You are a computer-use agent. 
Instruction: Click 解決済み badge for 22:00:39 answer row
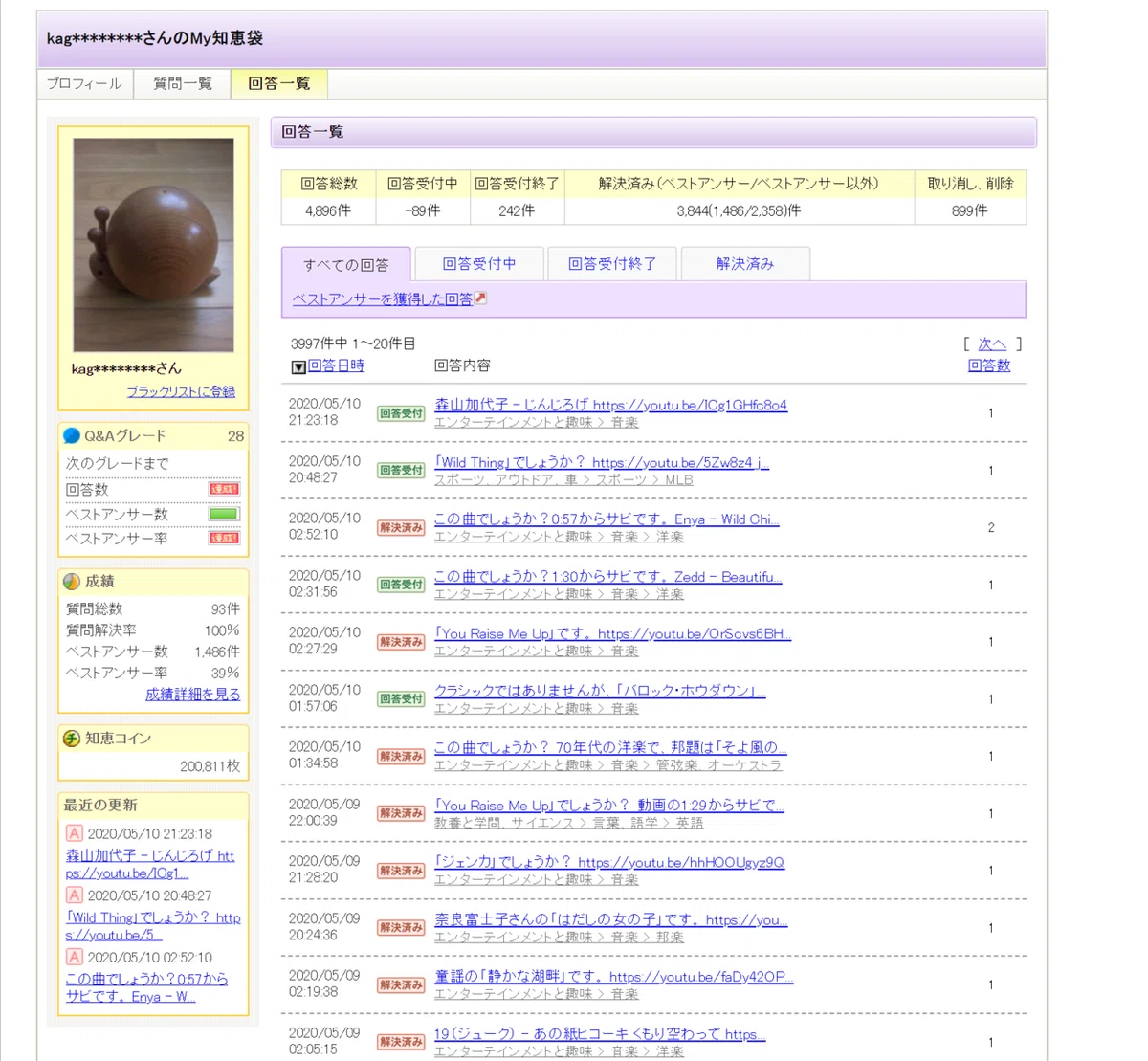tap(401, 813)
